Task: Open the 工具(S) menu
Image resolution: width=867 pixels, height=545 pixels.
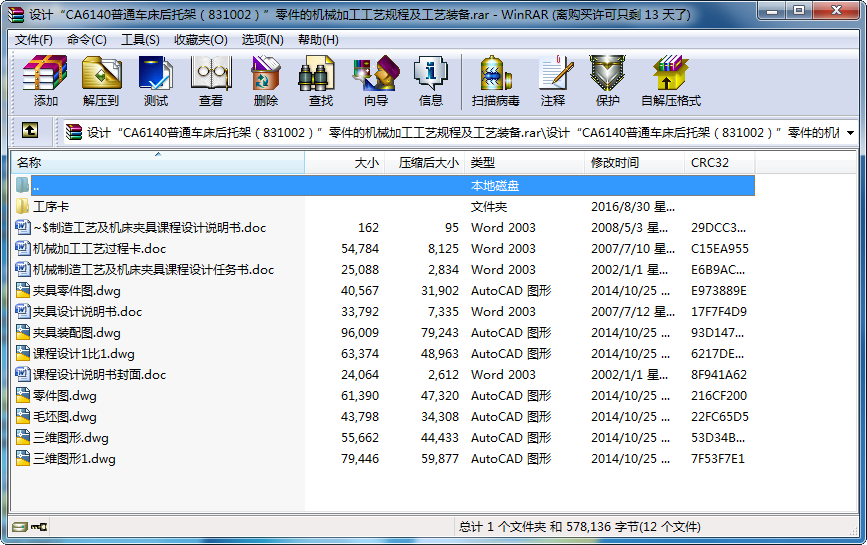Action: pos(140,40)
